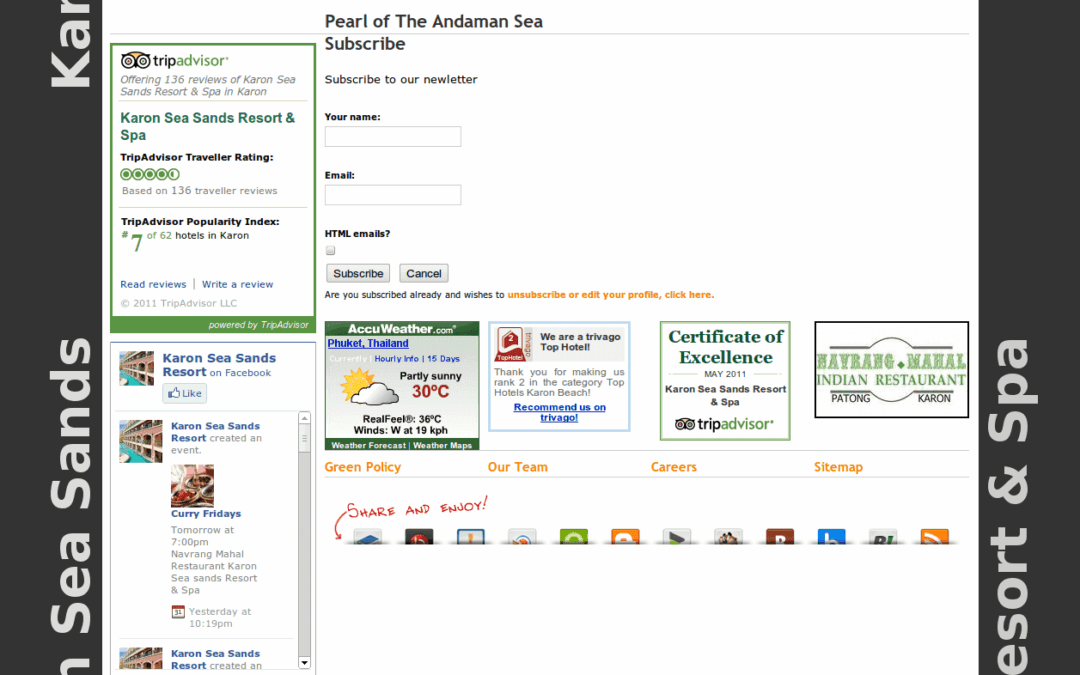Click the grey share icon with orange-blue circle
The height and width of the screenshot is (675, 1080).
pyautogui.click(x=522, y=537)
